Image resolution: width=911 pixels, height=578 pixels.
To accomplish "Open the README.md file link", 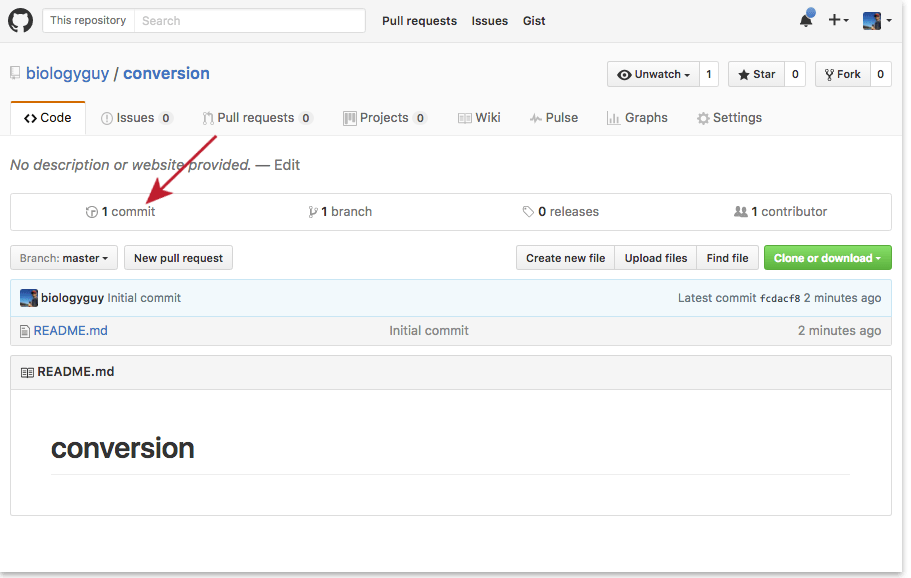I will (70, 330).
